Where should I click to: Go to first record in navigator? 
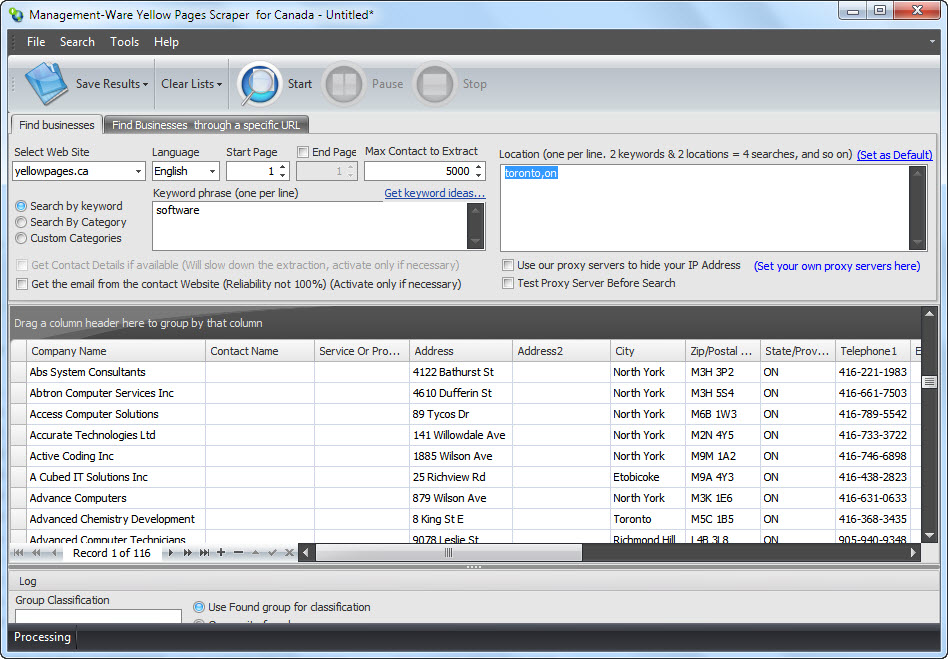pos(18,553)
